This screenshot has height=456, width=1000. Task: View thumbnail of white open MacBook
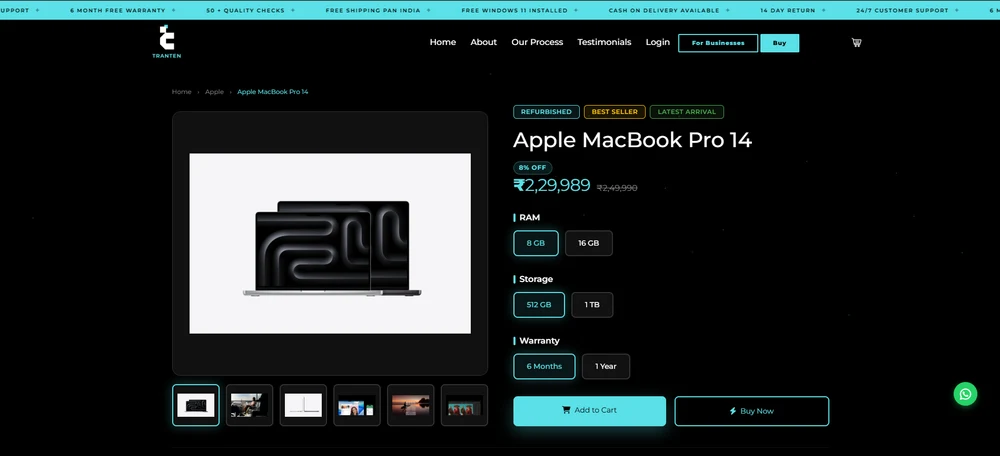click(x=303, y=405)
